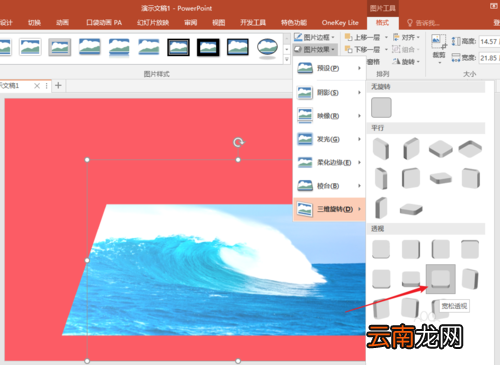This screenshot has width=500, height=365.
Task: Open the OneKey Lite tab
Action: (x=340, y=23)
